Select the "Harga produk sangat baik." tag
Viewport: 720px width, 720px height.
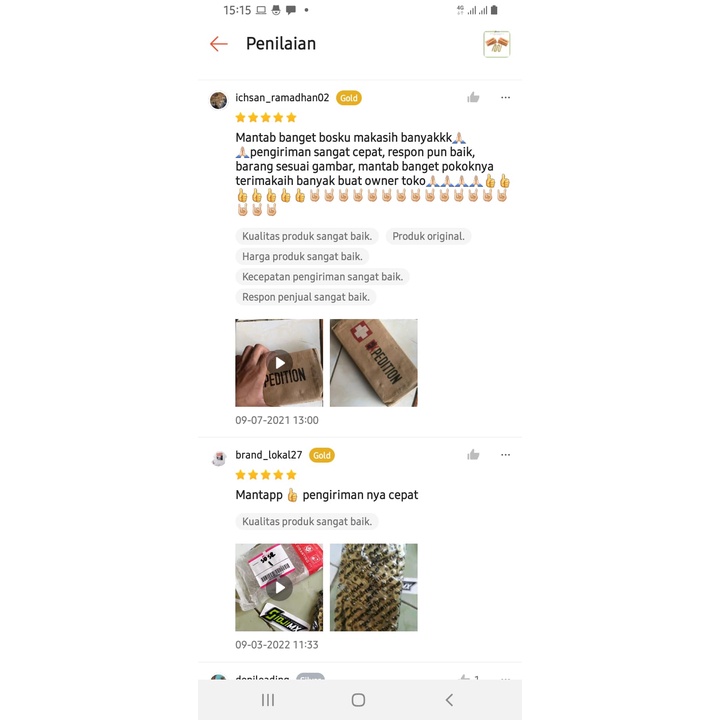(302, 256)
